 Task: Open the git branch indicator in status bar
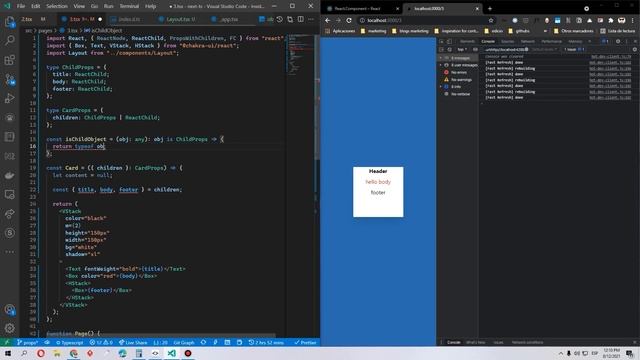(27, 342)
